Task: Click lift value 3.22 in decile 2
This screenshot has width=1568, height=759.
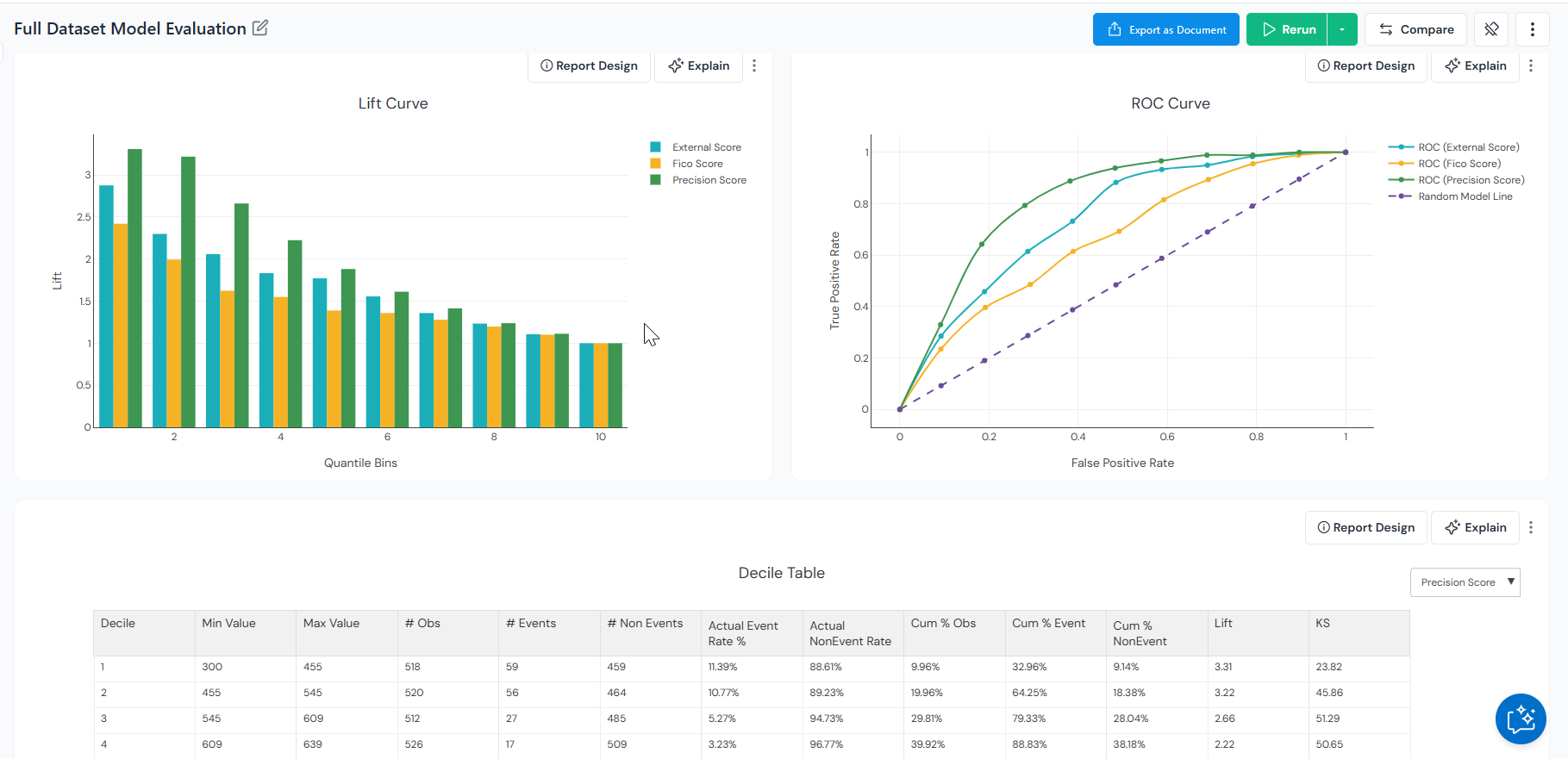Action: (1224, 694)
